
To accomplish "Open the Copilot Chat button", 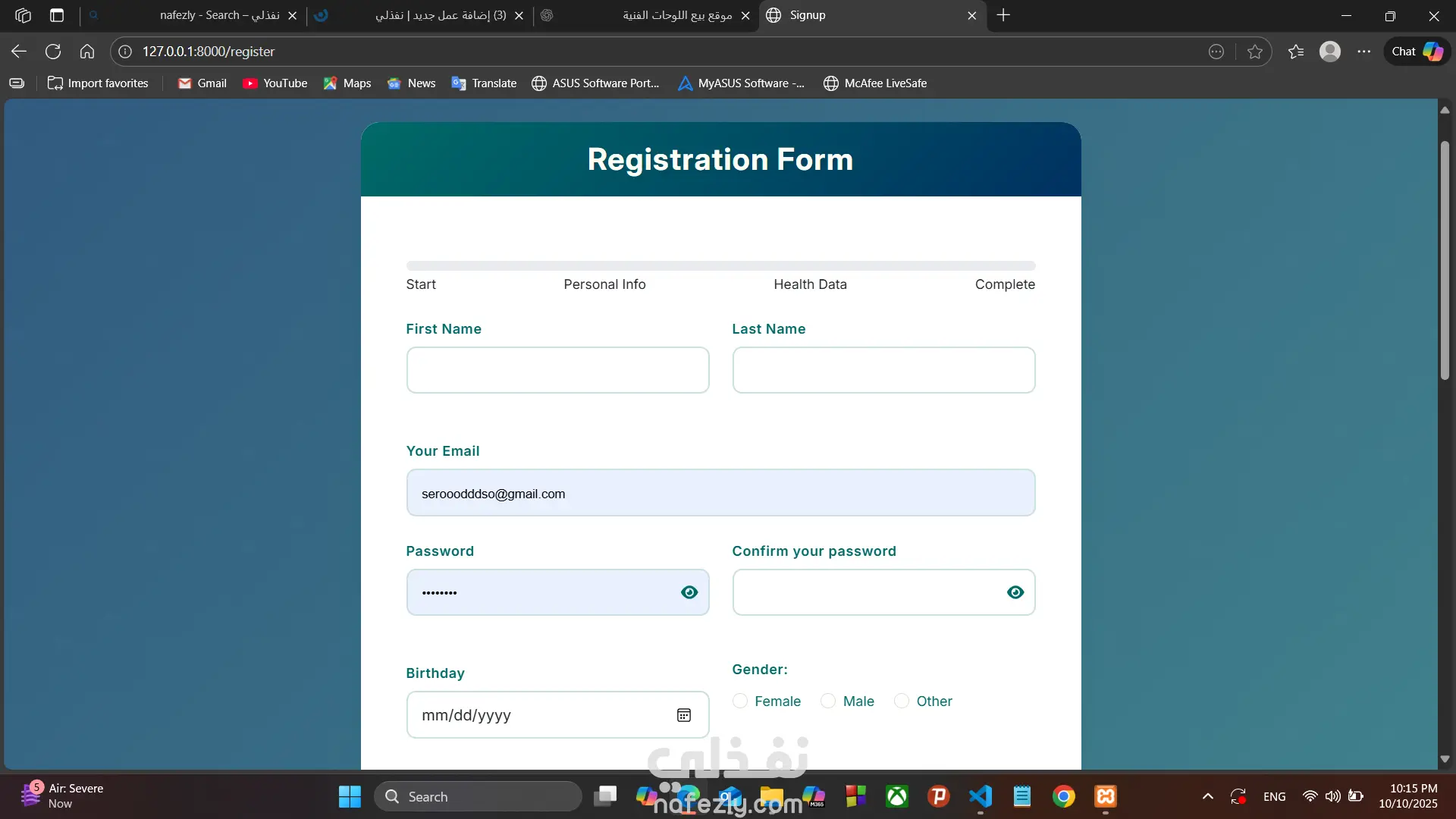I will tap(1417, 52).
